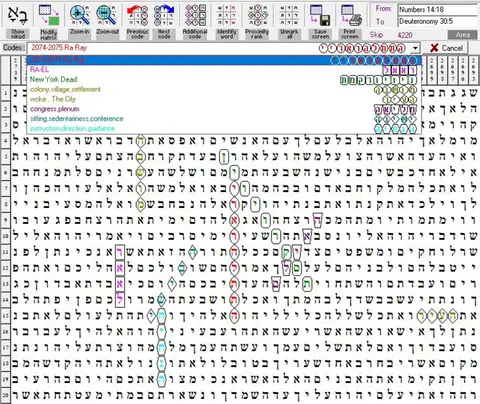Click the From label

[384, 9]
